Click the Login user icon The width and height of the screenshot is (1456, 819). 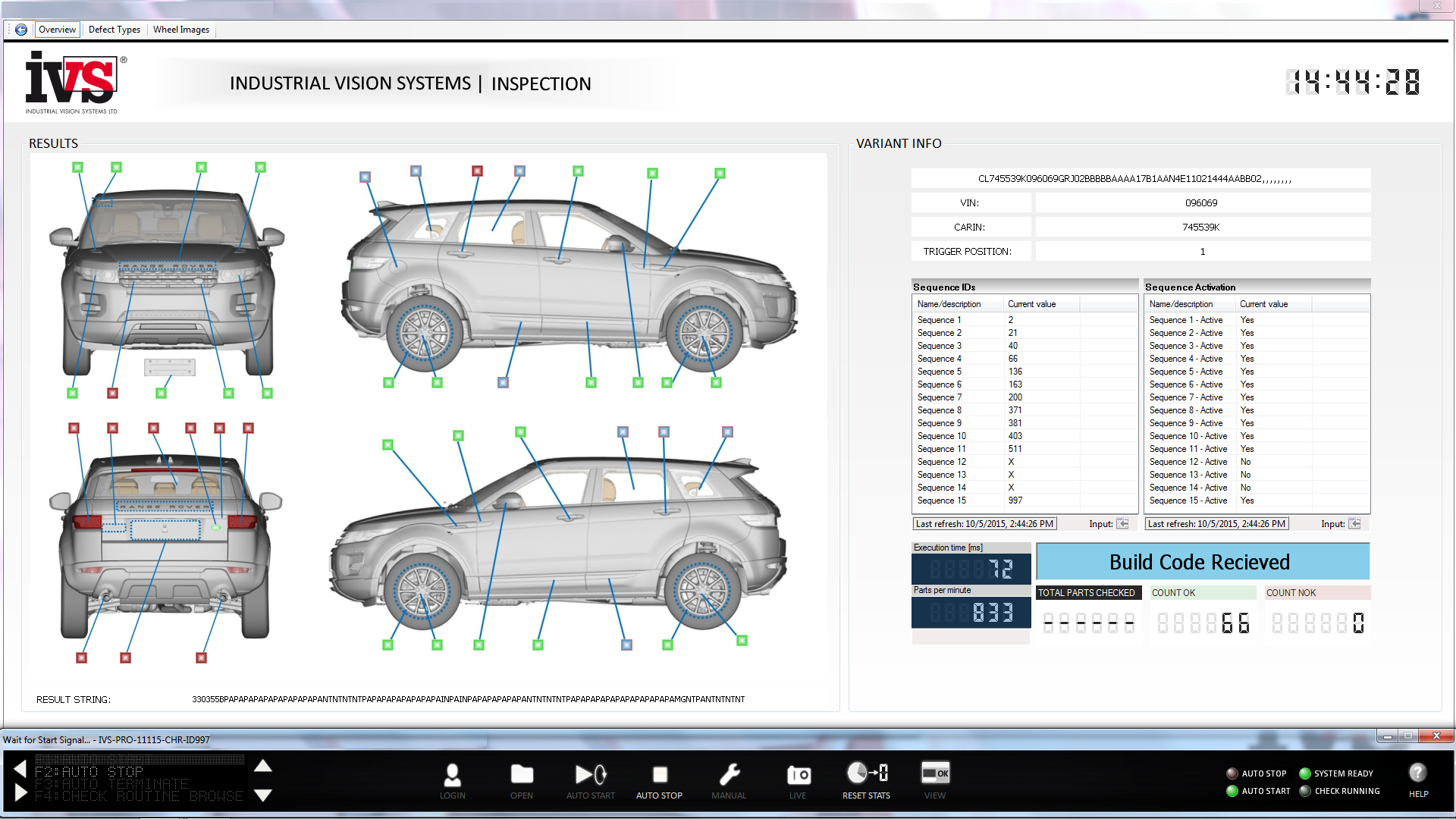(452, 775)
